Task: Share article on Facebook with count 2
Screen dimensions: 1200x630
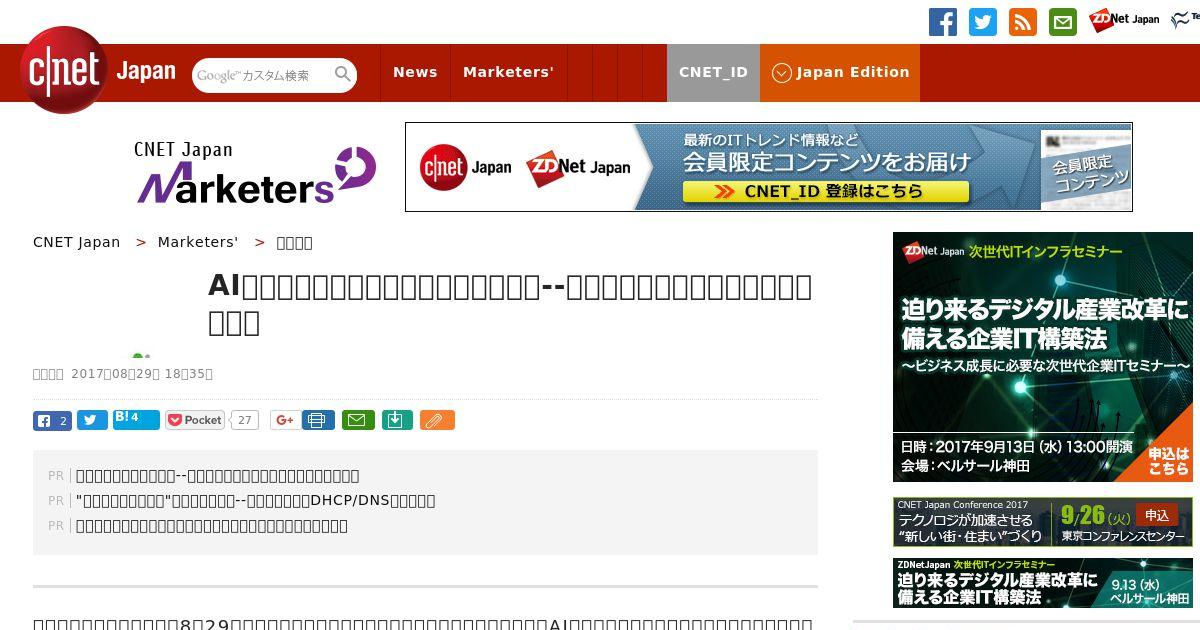Action: click(52, 420)
